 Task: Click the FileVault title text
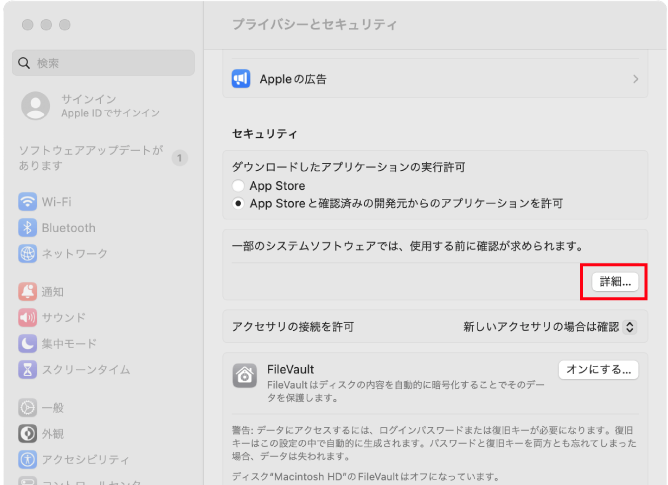click(x=291, y=369)
